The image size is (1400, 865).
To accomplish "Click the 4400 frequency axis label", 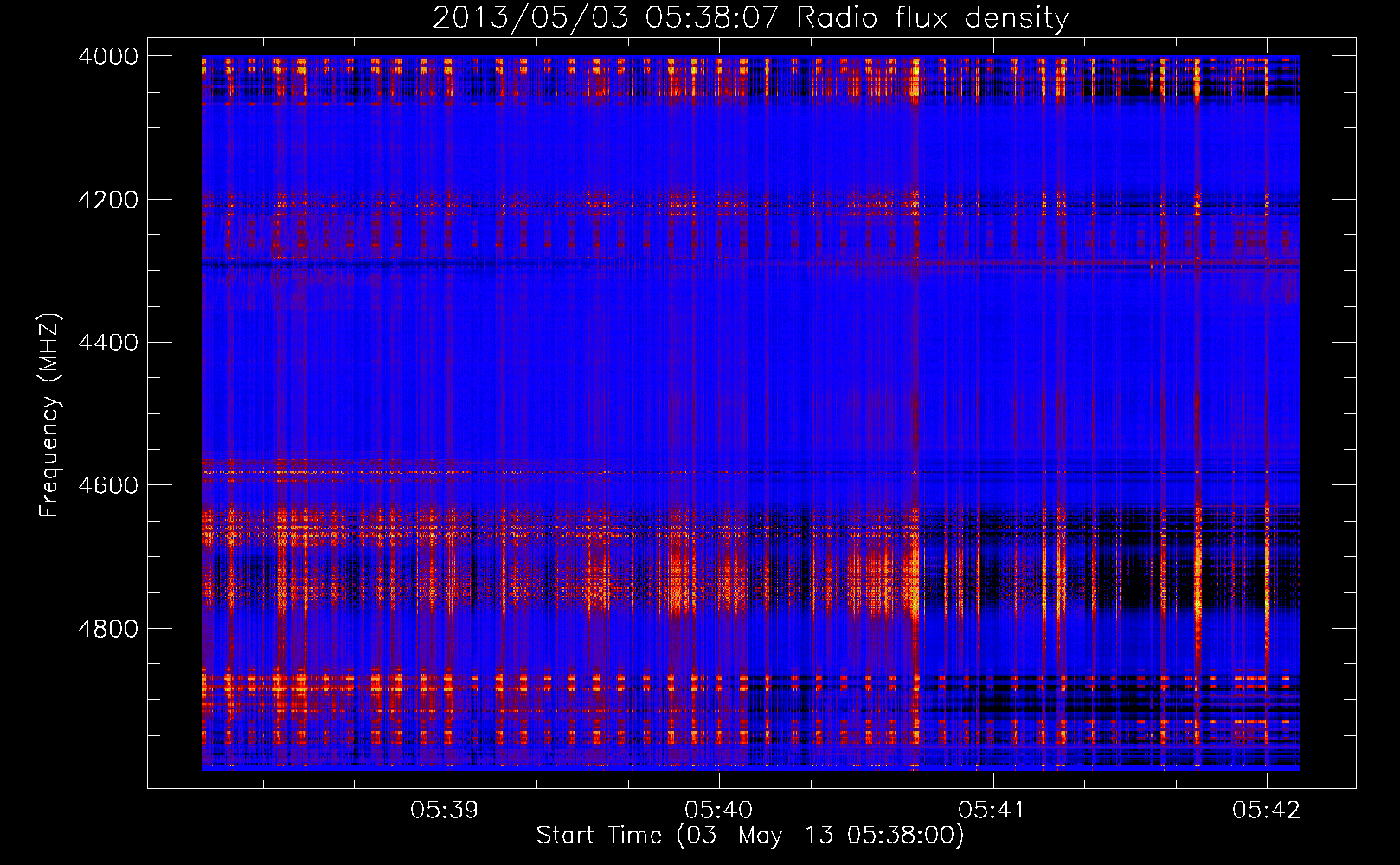I will coord(108,343).
